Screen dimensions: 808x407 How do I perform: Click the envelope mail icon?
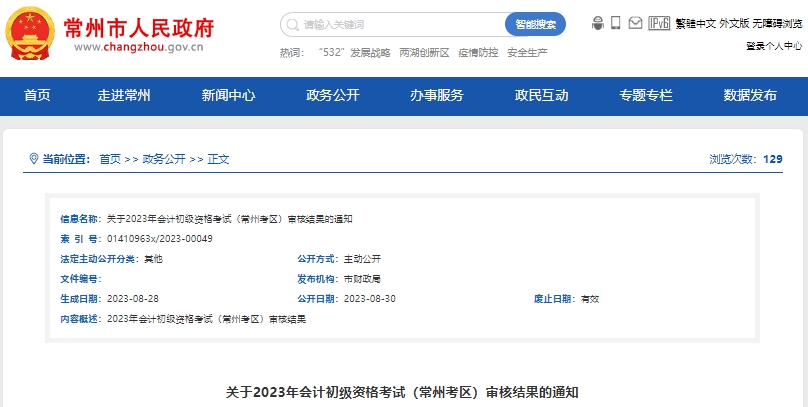[x=636, y=23]
